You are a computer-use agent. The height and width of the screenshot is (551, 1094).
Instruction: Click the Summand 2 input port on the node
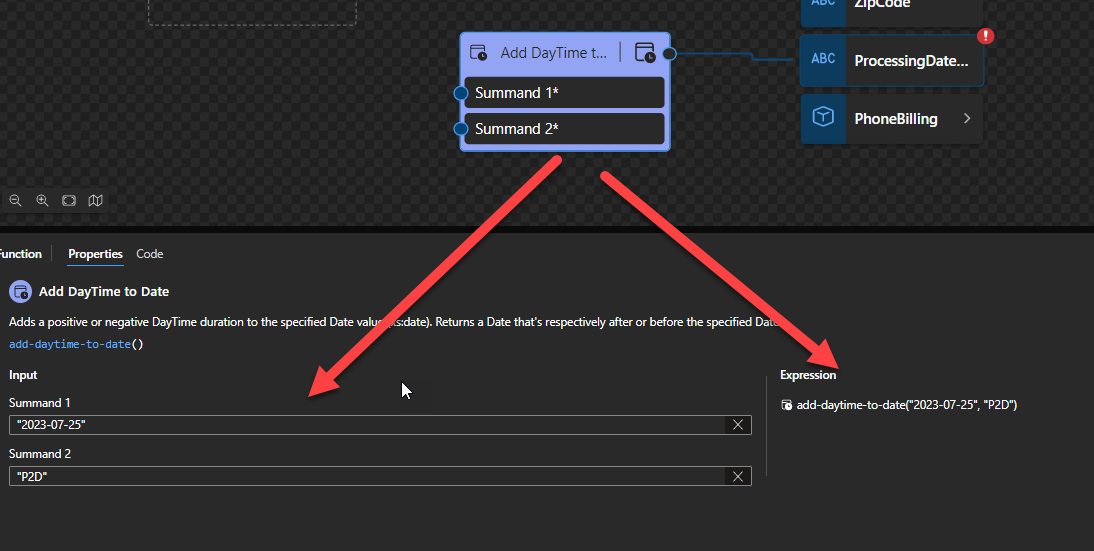tap(461, 129)
